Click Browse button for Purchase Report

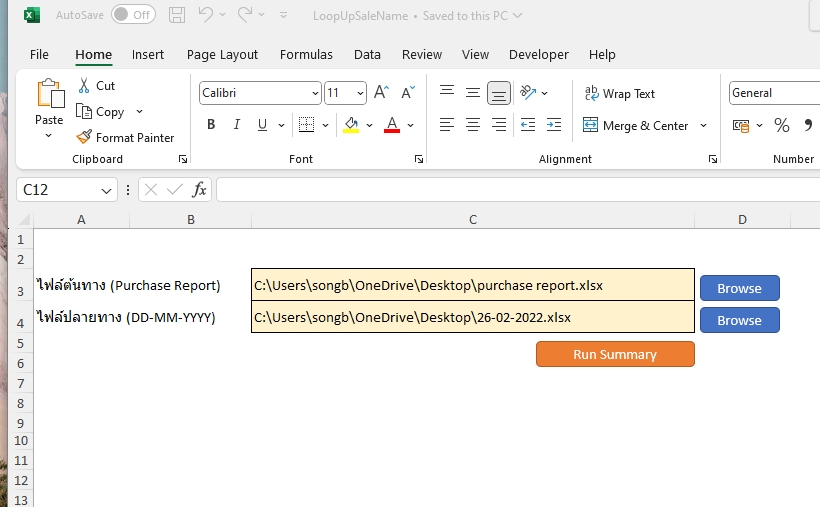(739, 288)
